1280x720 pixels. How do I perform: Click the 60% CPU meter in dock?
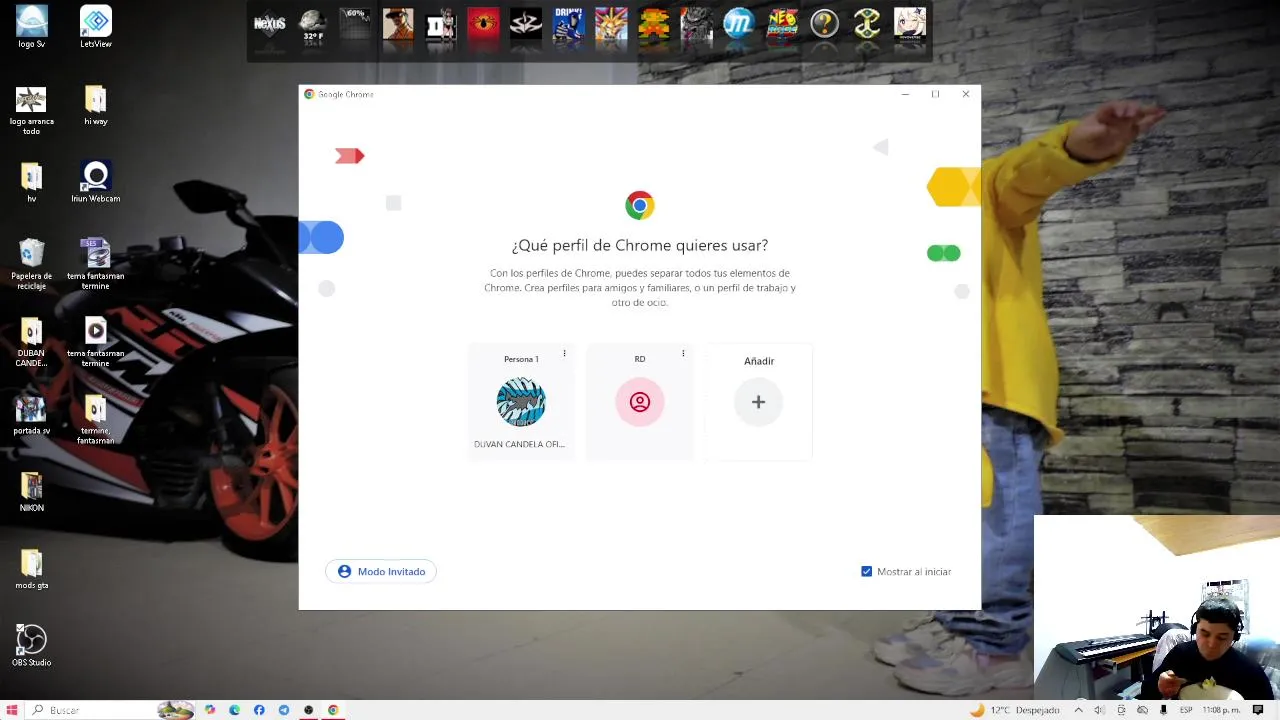(355, 24)
